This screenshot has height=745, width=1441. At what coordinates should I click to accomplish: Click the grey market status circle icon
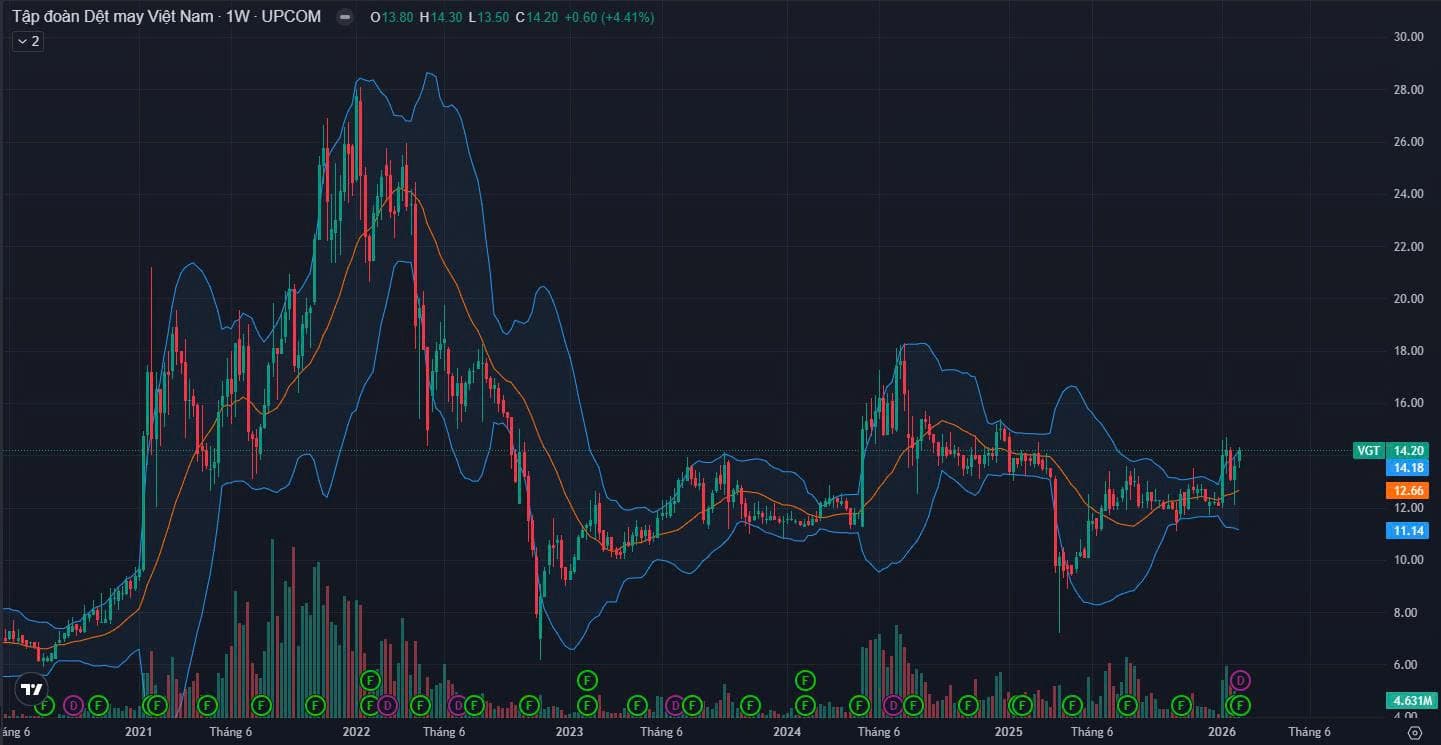click(345, 17)
